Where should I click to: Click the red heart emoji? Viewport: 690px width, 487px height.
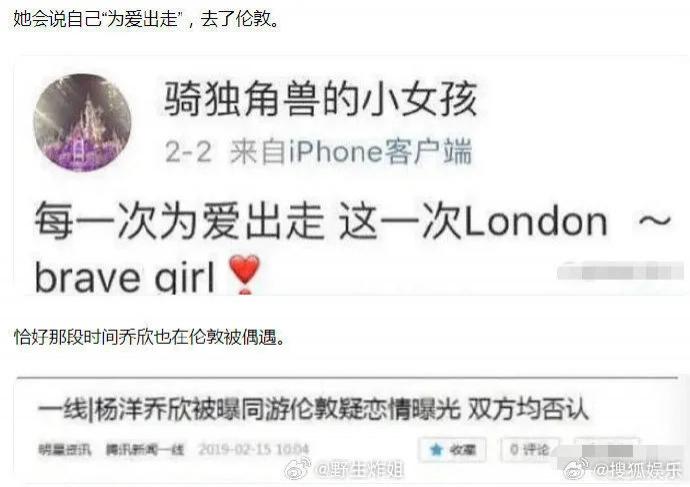245,271
